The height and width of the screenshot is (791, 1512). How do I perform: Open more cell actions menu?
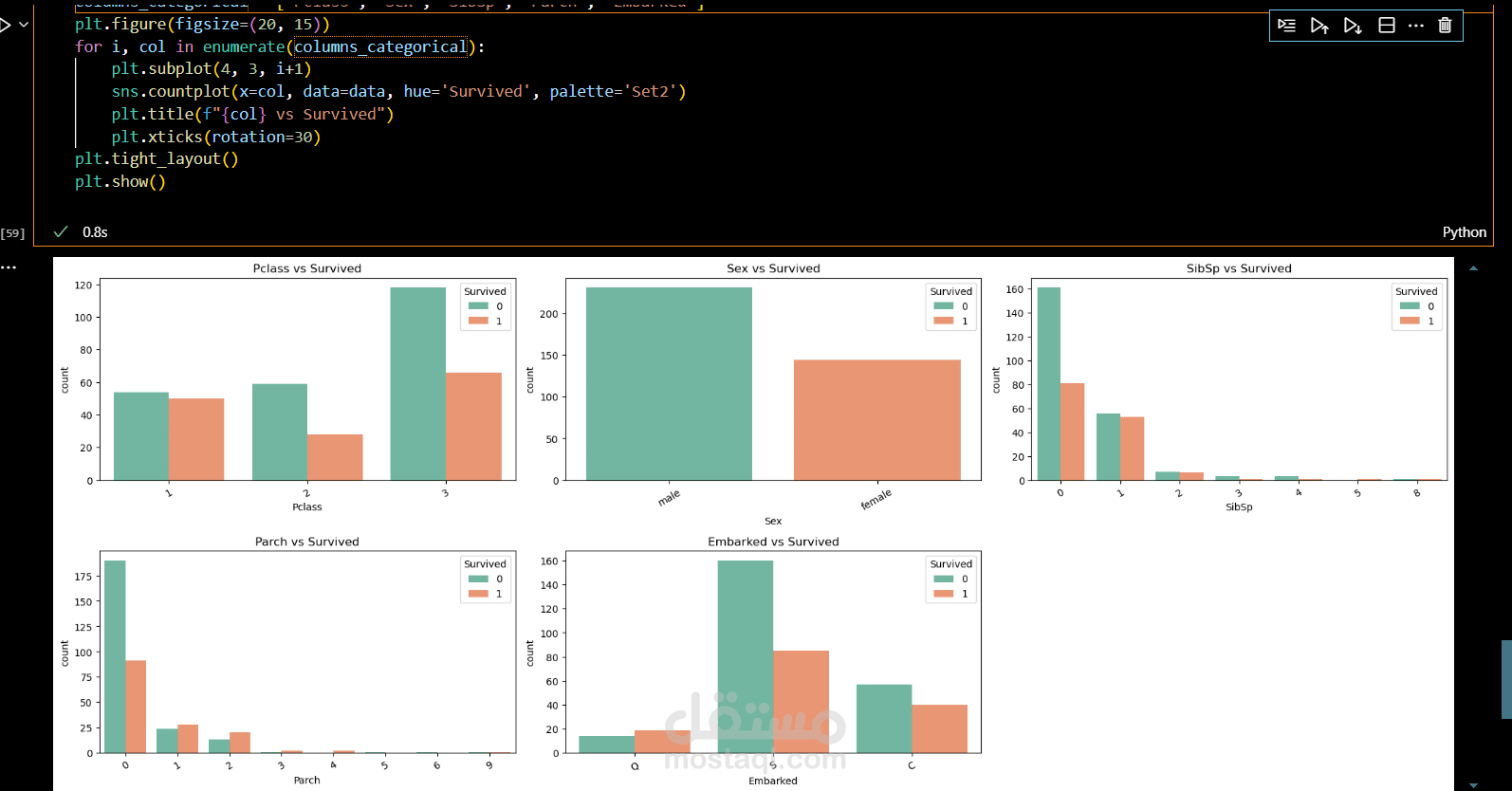1416,26
